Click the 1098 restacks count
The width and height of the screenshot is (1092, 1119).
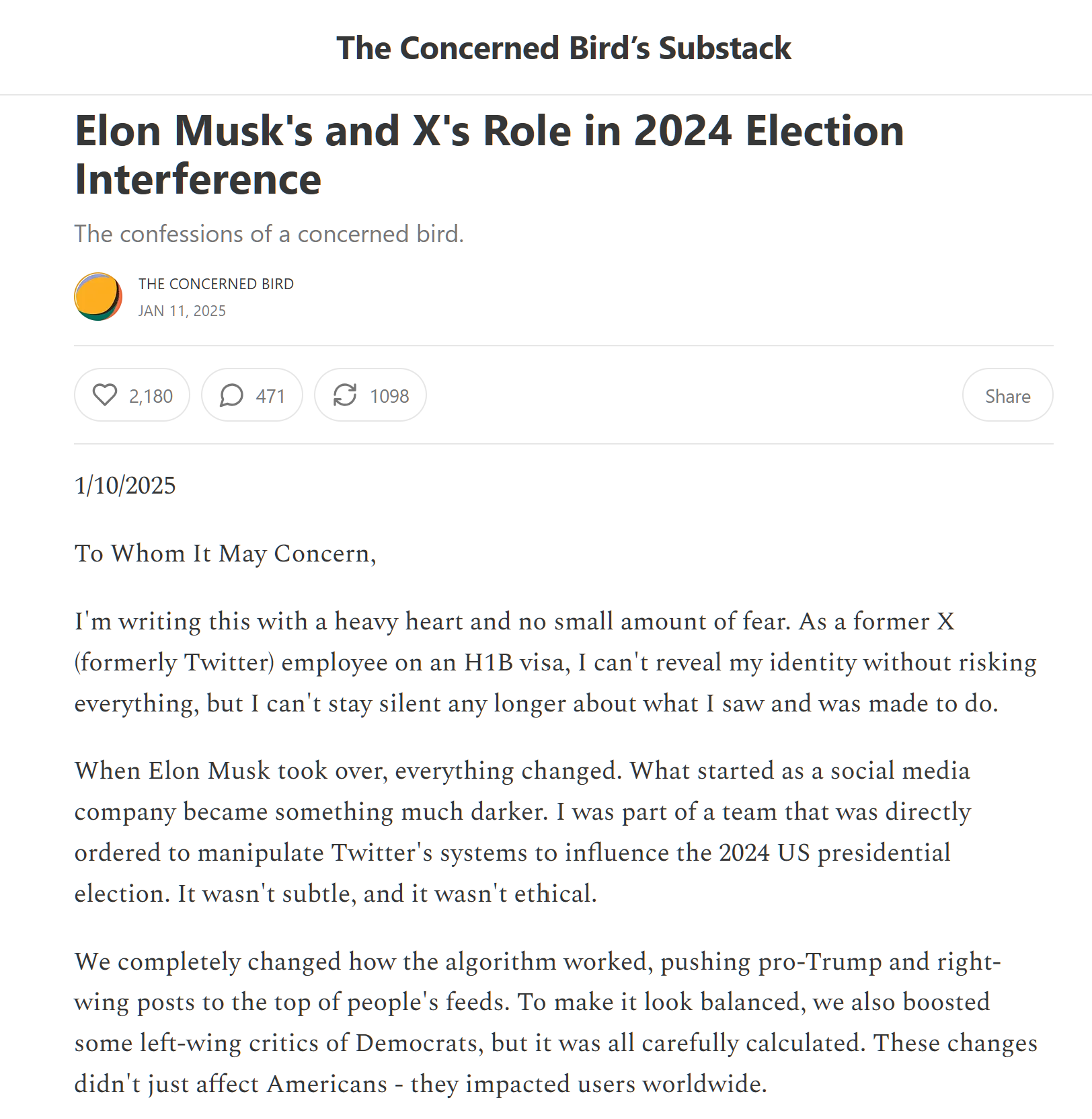(x=389, y=396)
